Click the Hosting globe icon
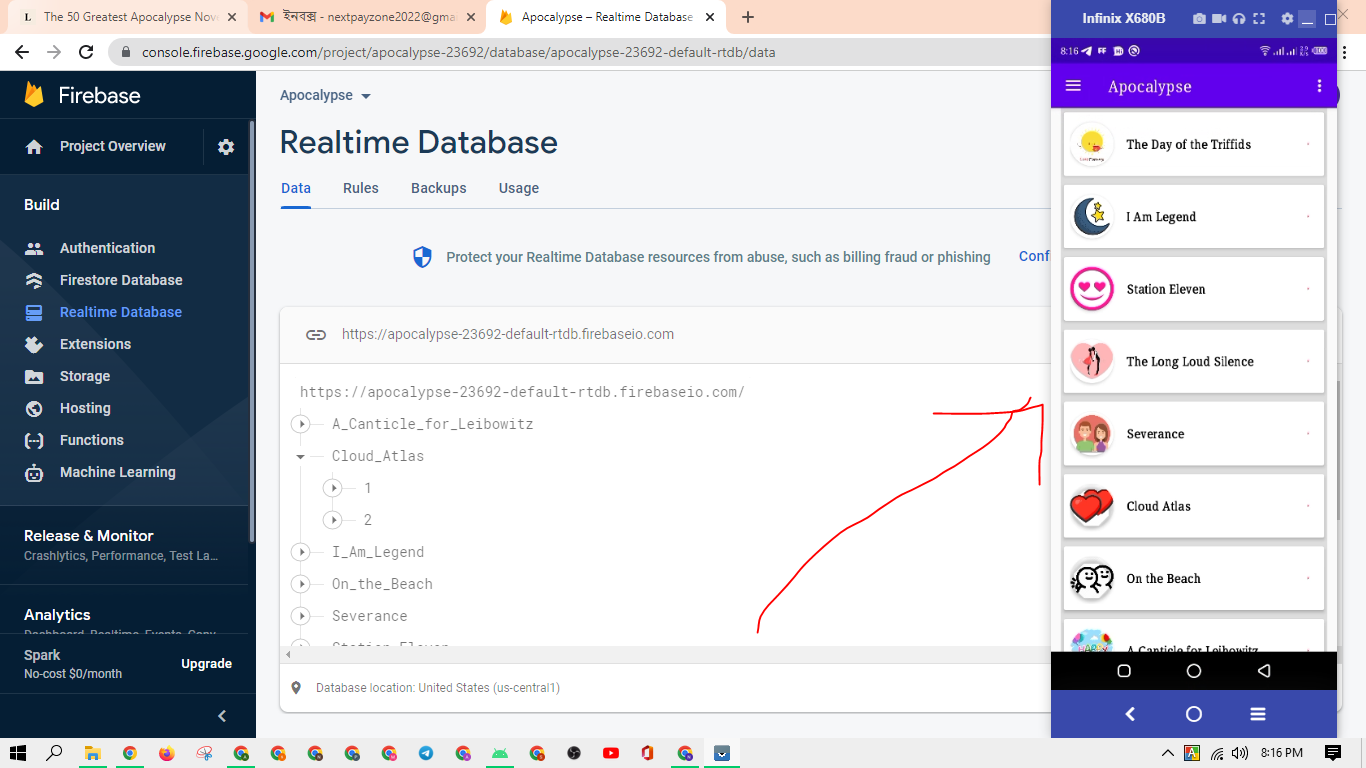Image resolution: width=1366 pixels, height=768 pixels. (x=34, y=408)
